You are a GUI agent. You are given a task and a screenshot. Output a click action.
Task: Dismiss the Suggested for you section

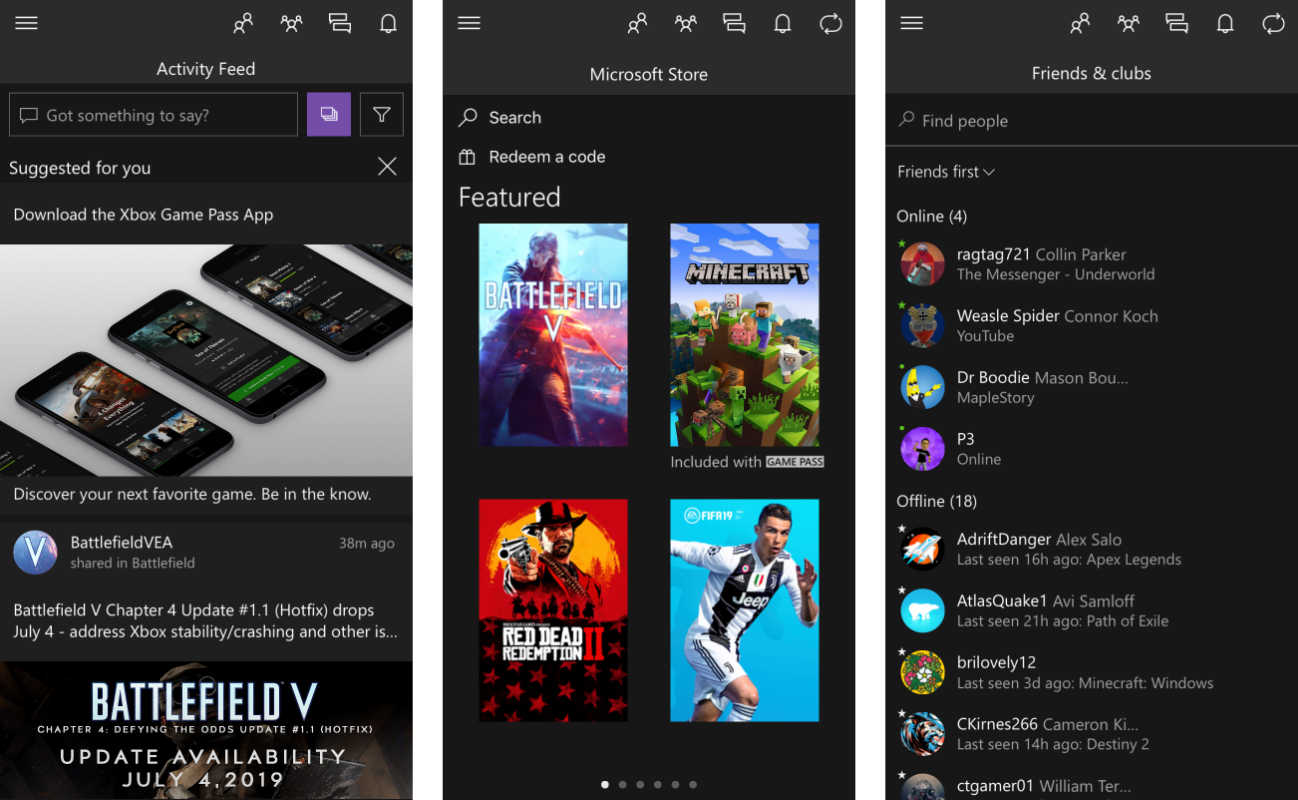[x=387, y=167]
